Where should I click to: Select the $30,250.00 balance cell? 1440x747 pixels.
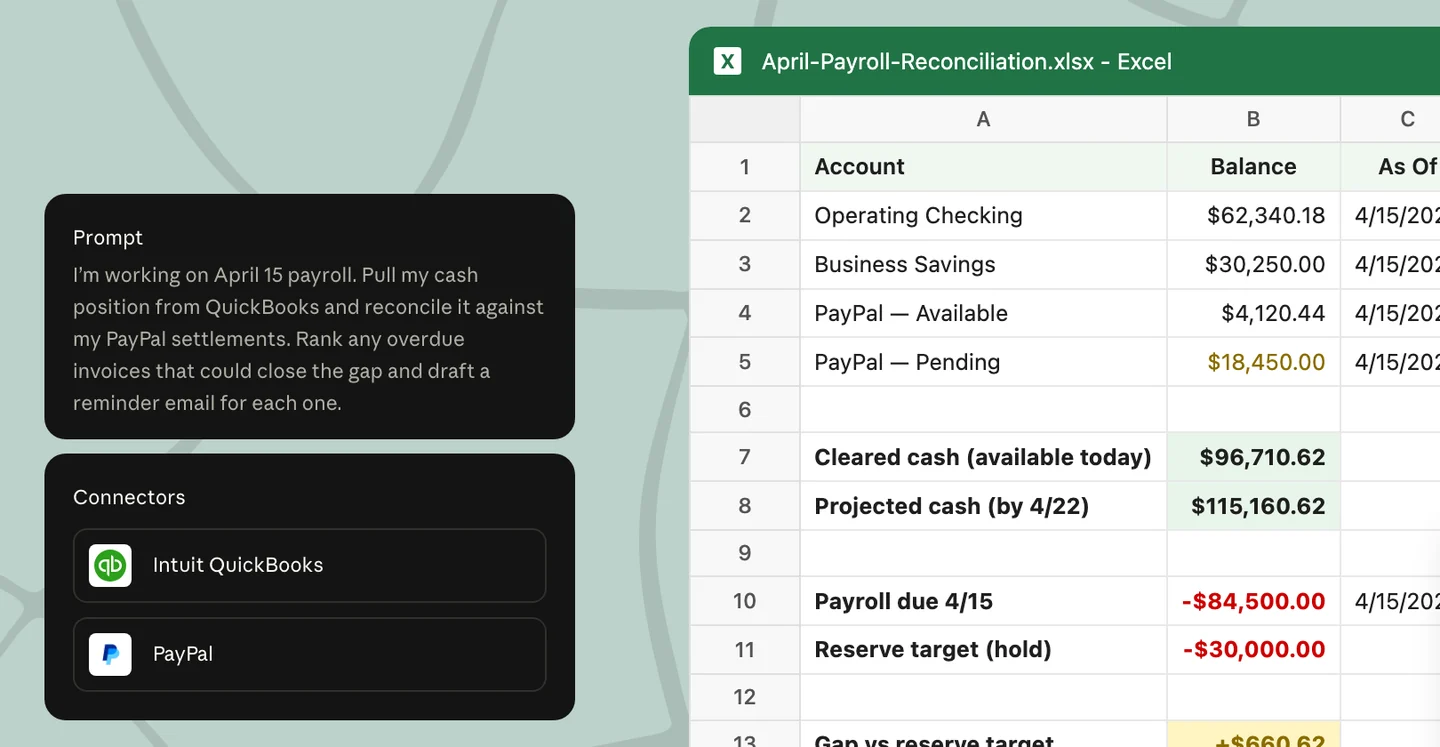tap(1253, 265)
